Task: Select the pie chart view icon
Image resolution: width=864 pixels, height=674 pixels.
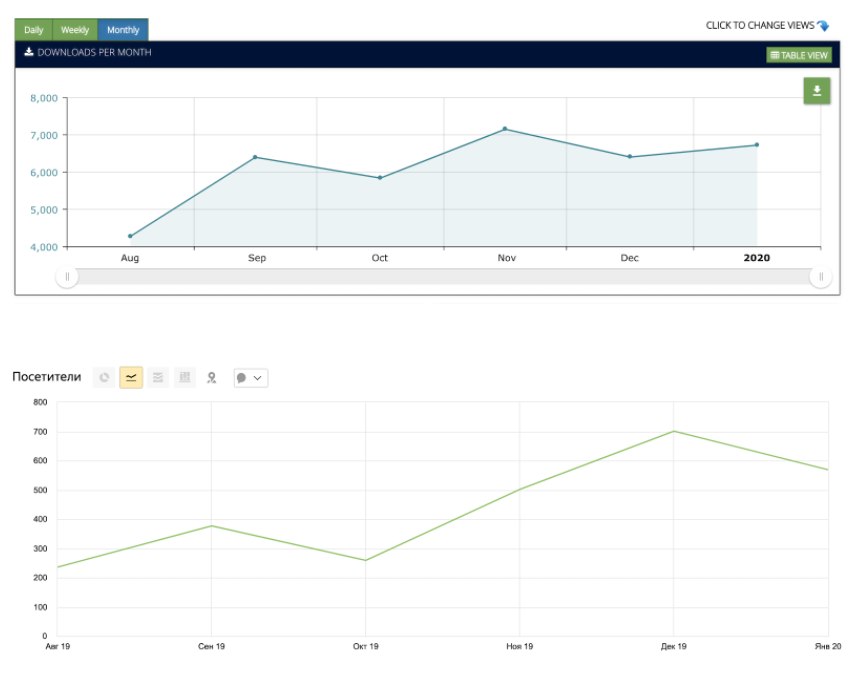Action: (x=104, y=377)
